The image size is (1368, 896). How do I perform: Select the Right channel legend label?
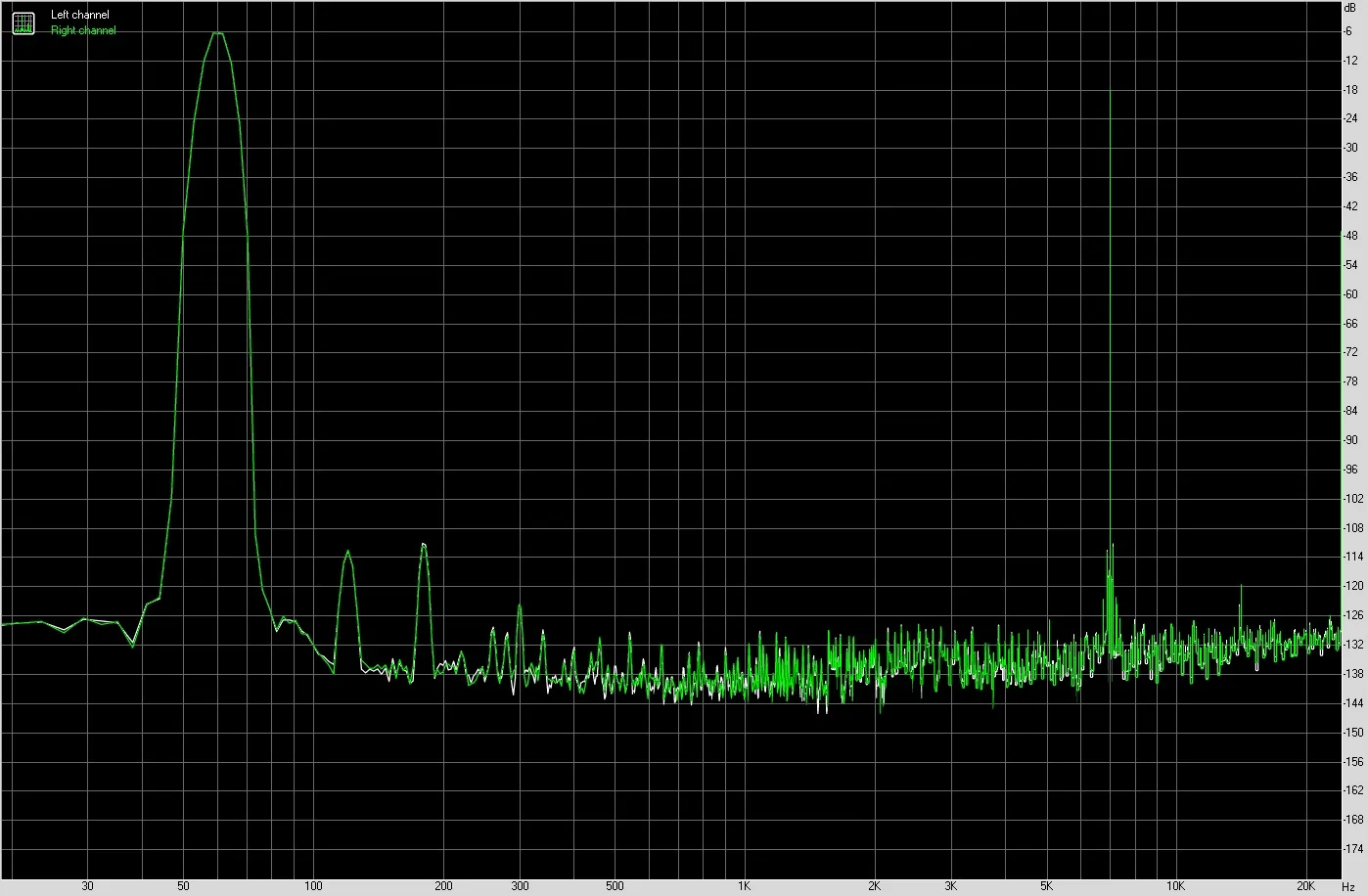pyautogui.click(x=83, y=30)
